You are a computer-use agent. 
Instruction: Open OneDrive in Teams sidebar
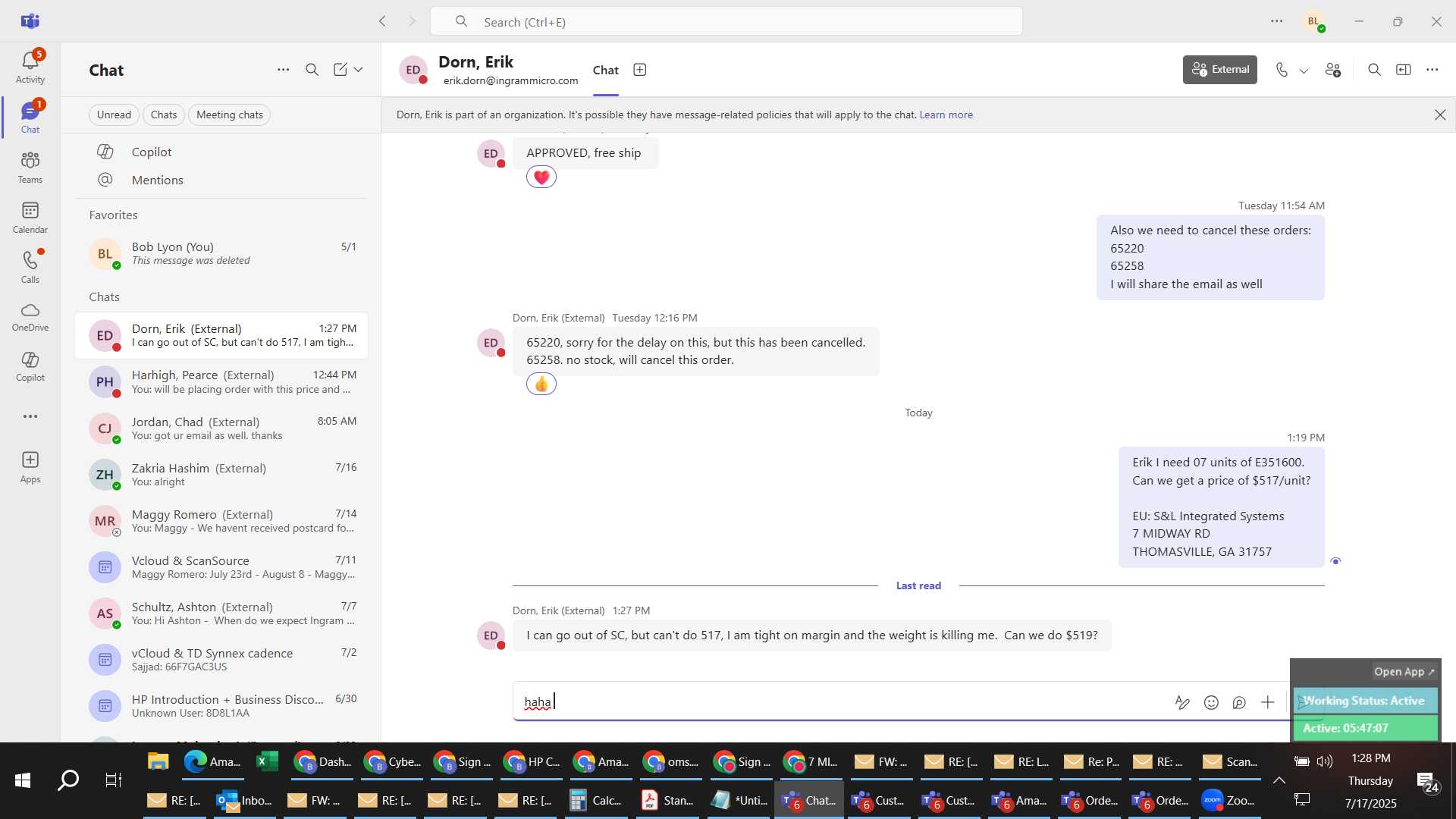point(30,317)
